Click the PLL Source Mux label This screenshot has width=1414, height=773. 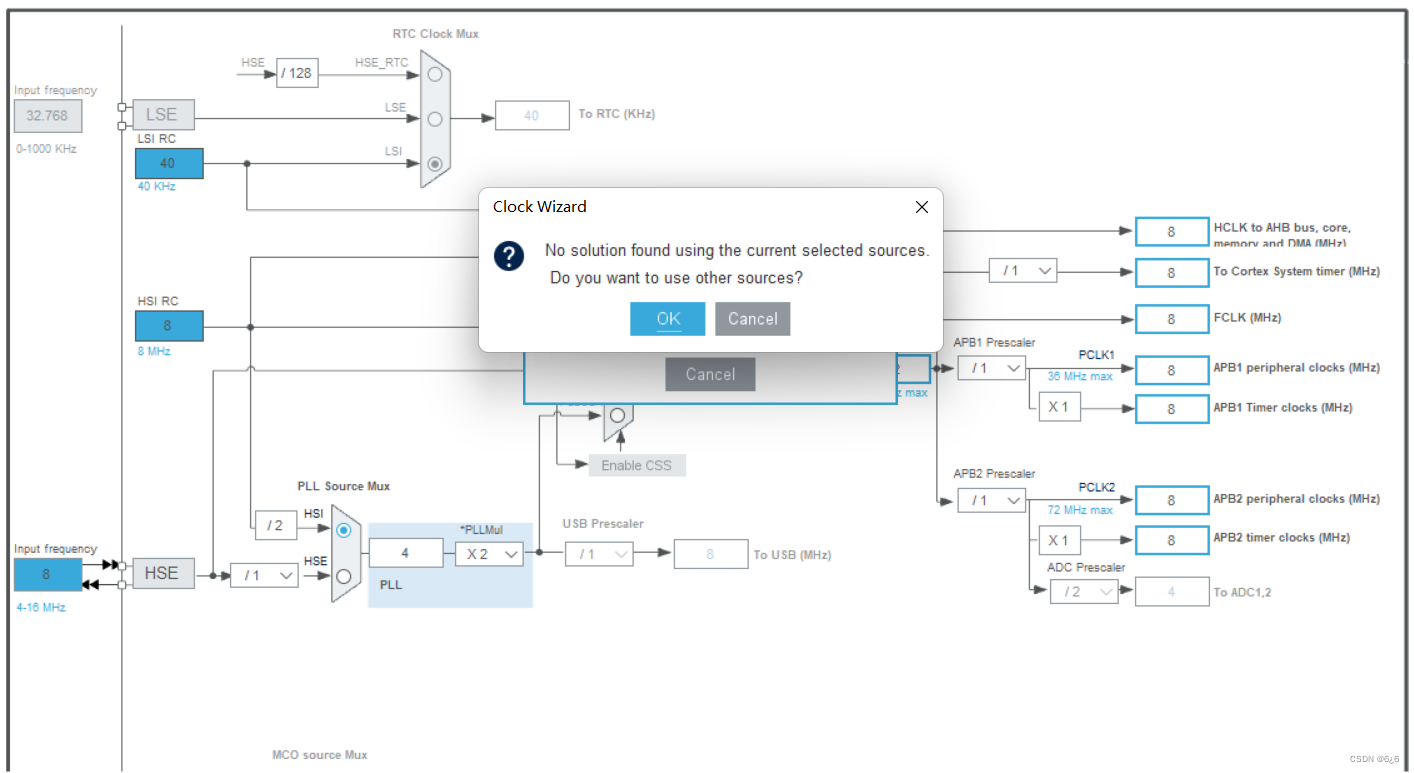[344, 487]
